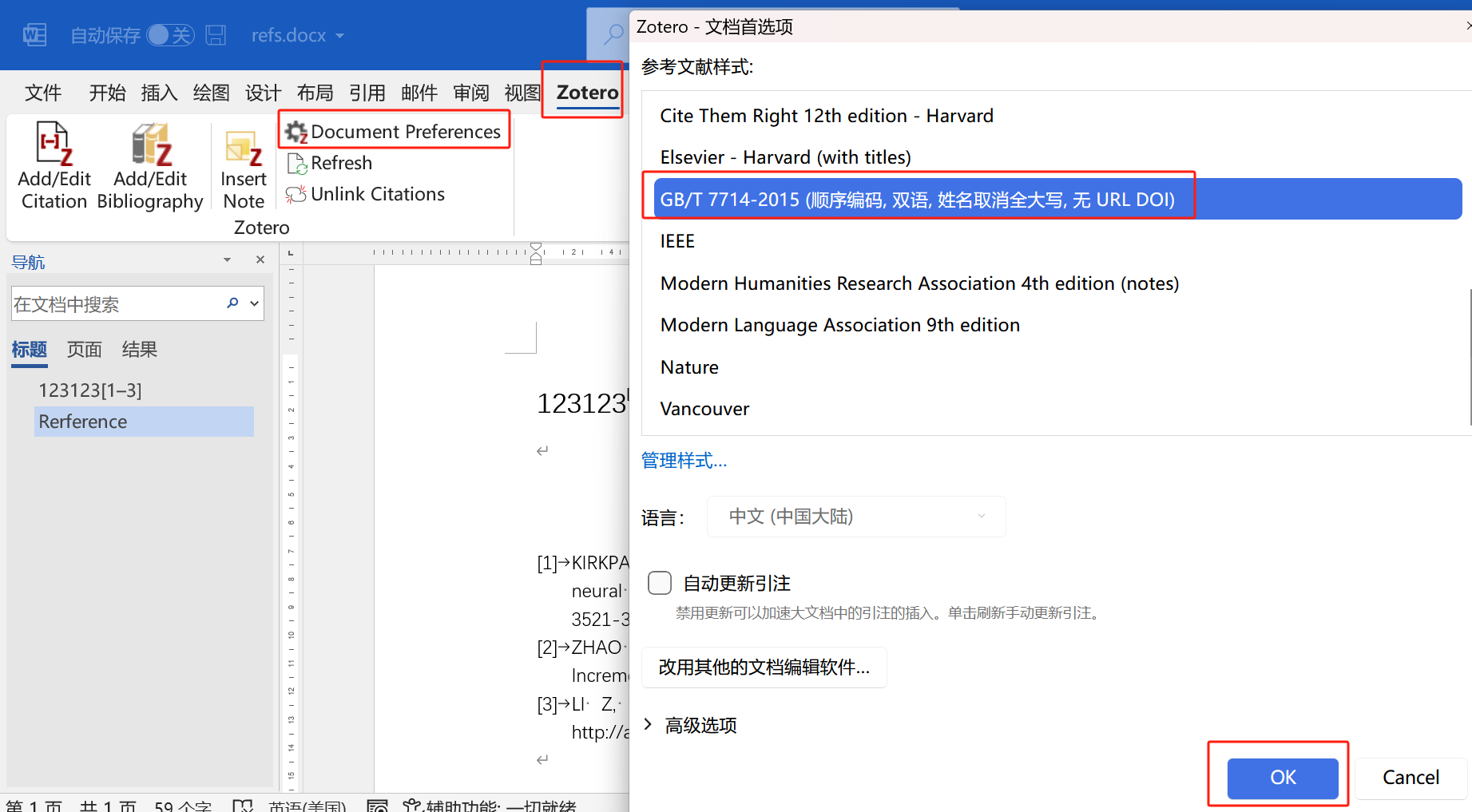Click the navigation search magnifier icon
Image resolution: width=1472 pixels, height=812 pixels.
point(232,303)
